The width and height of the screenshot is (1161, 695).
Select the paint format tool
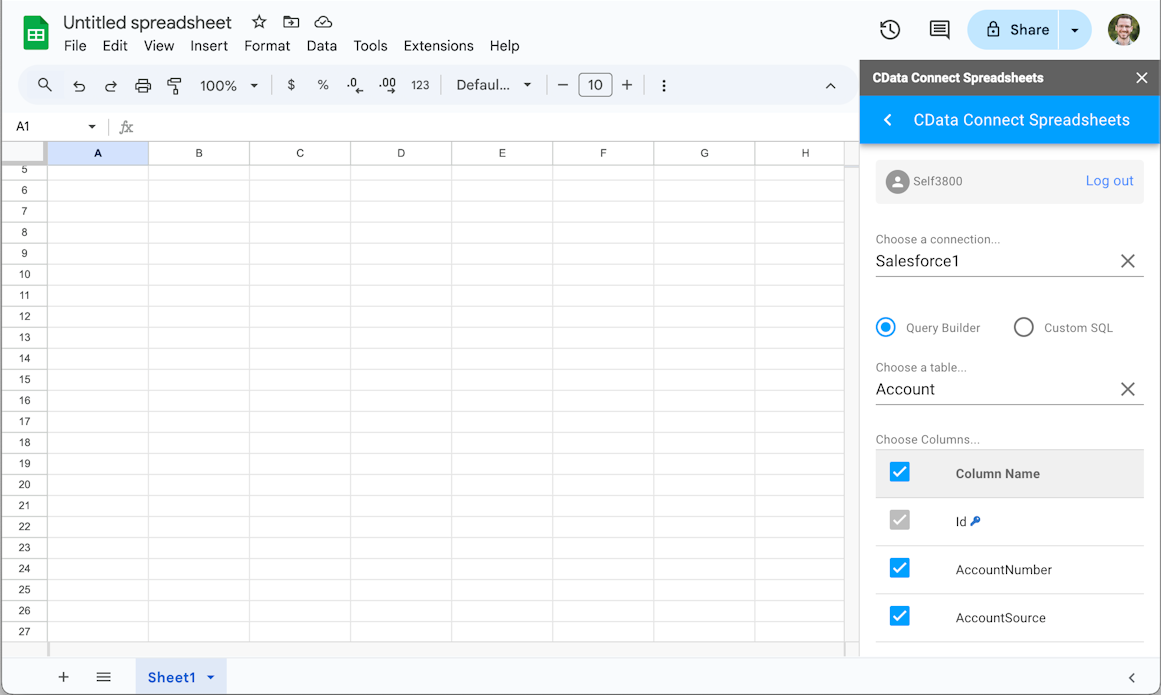tap(174, 86)
